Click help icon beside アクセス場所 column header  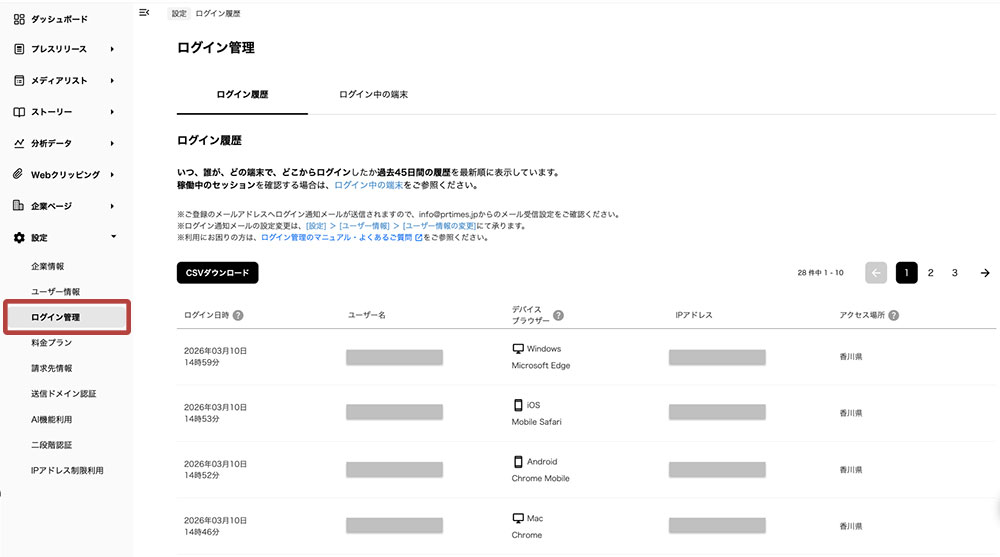pyautogui.click(x=892, y=315)
